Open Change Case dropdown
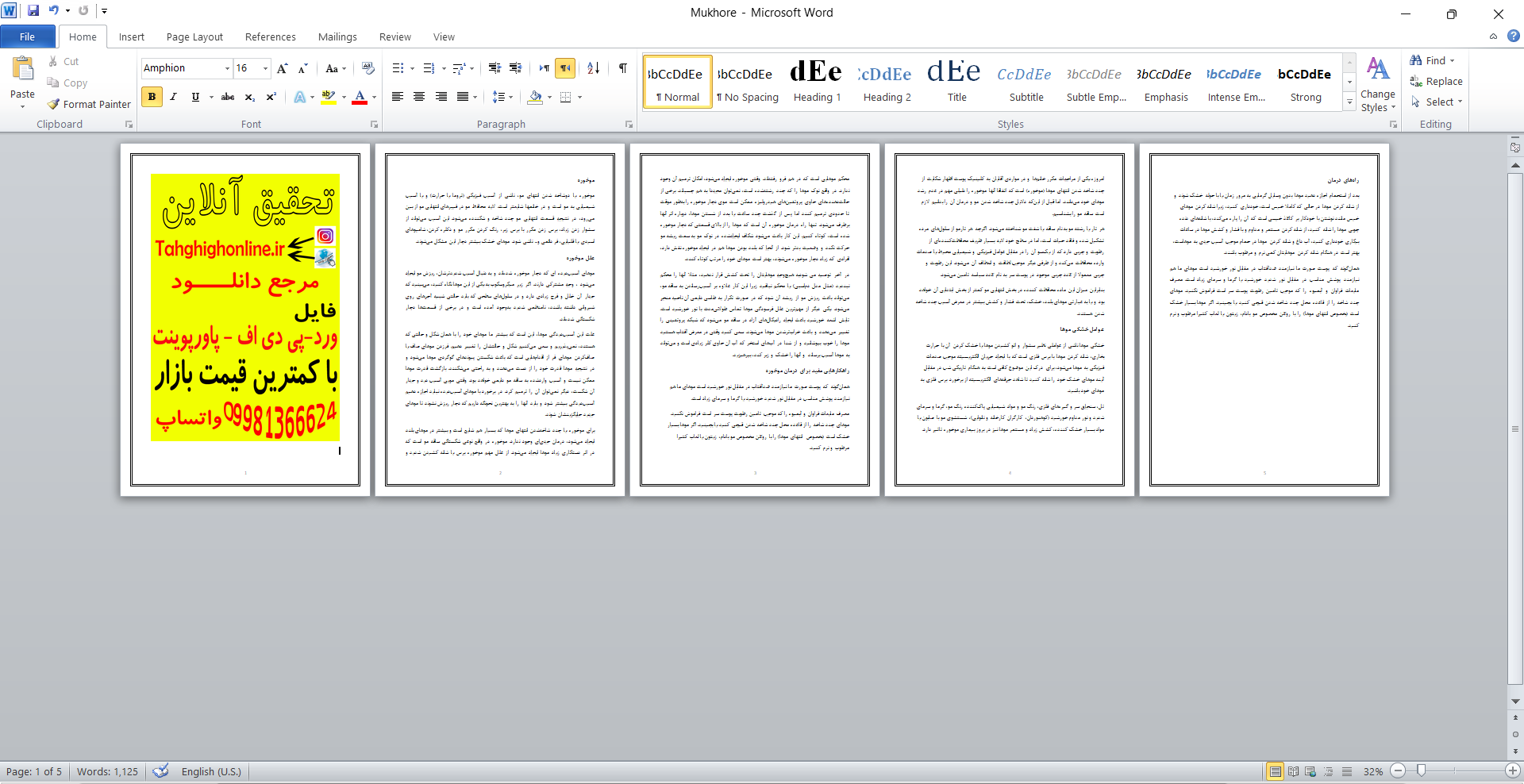 [336, 68]
